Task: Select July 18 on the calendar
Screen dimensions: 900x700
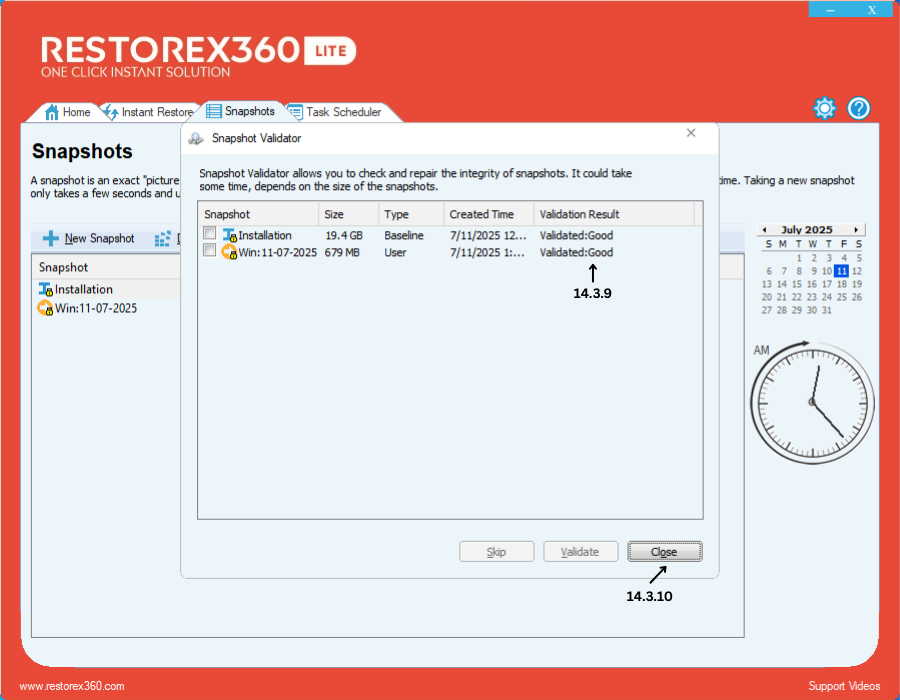Action: pos(842,284)
